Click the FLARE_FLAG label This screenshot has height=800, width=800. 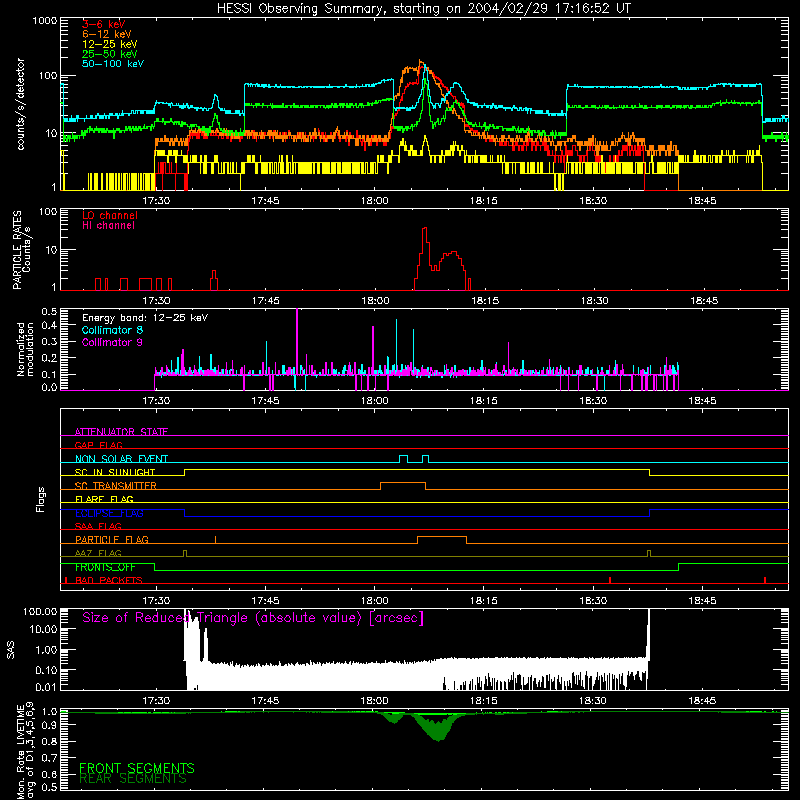pyautogui.click(x=104, y=499)
